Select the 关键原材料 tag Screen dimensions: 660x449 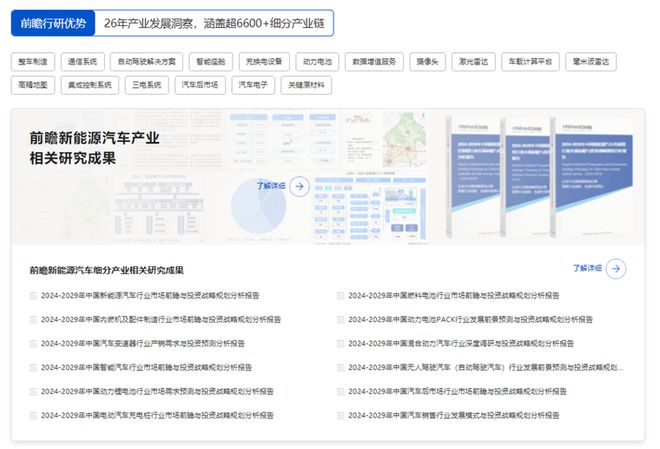click(306, 85)
